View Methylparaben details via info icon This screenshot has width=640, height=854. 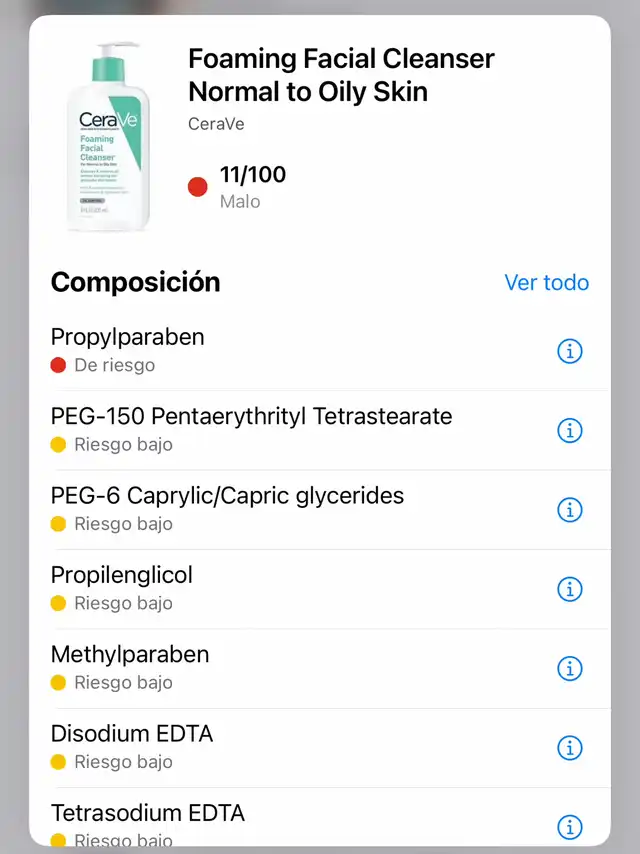(x=570, y=668)
